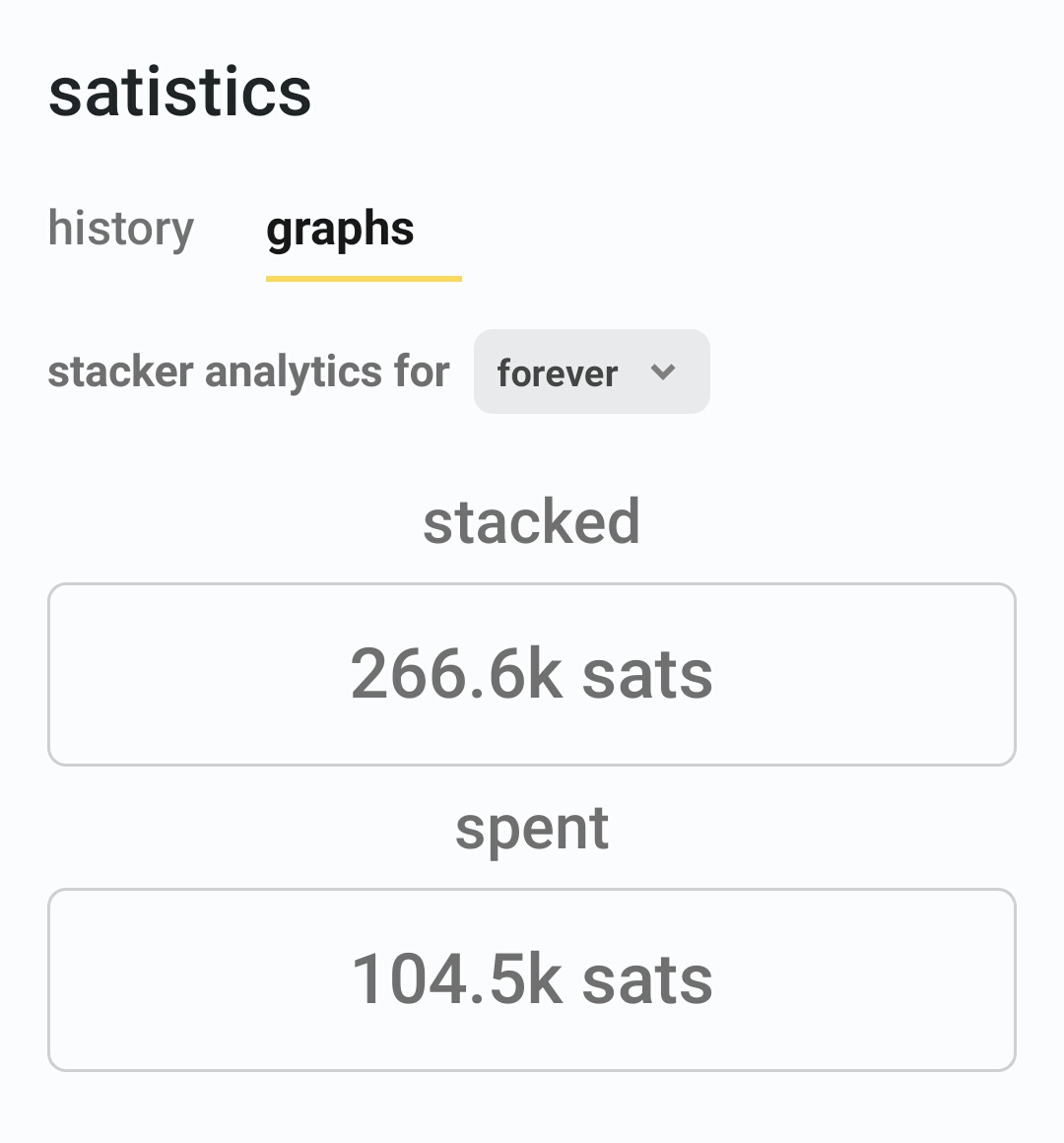
Task: Click the right edge of the stacked card
Action: tap(1013, 675)
